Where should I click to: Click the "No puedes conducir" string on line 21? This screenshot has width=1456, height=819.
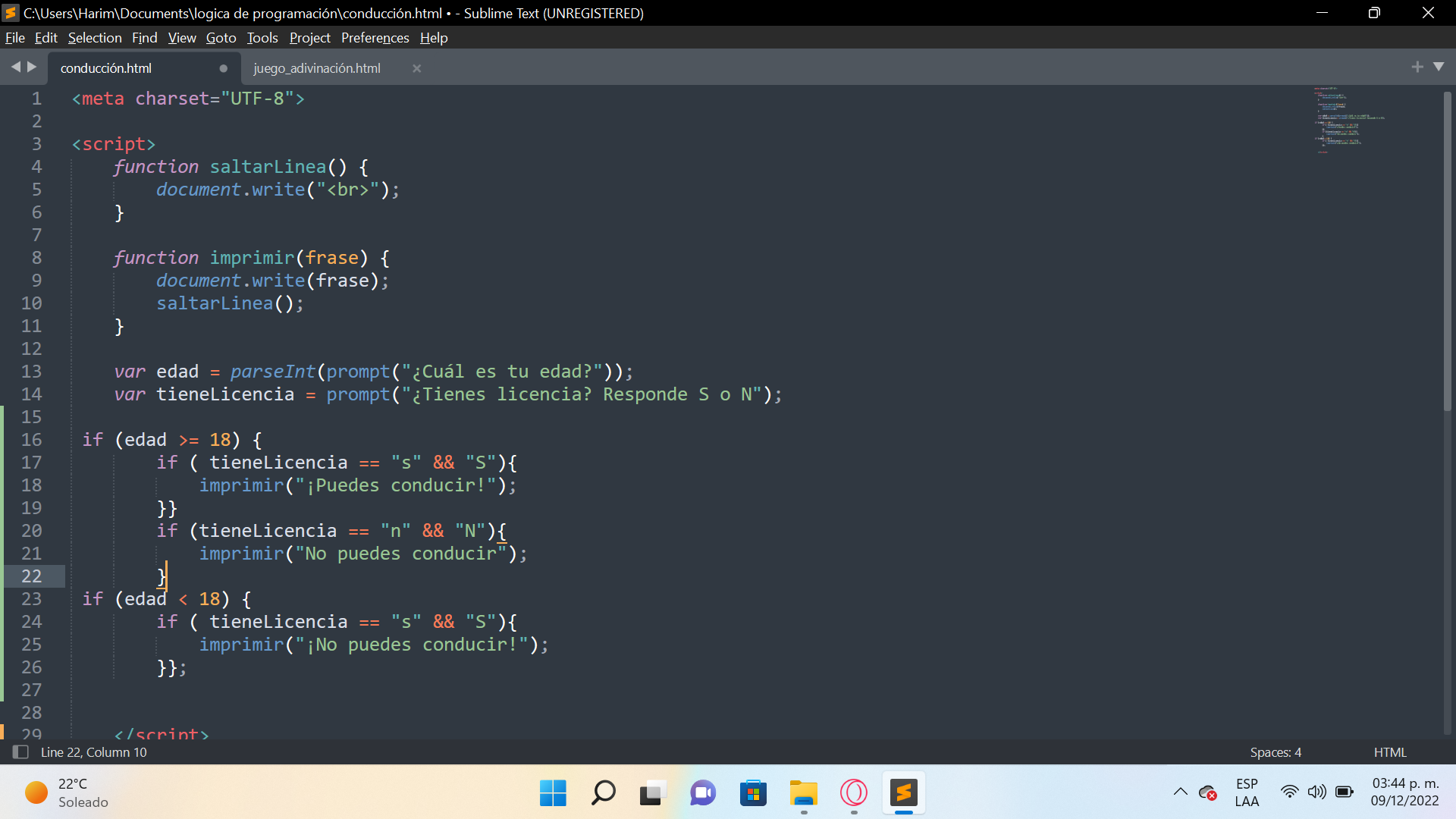[400, 554]
